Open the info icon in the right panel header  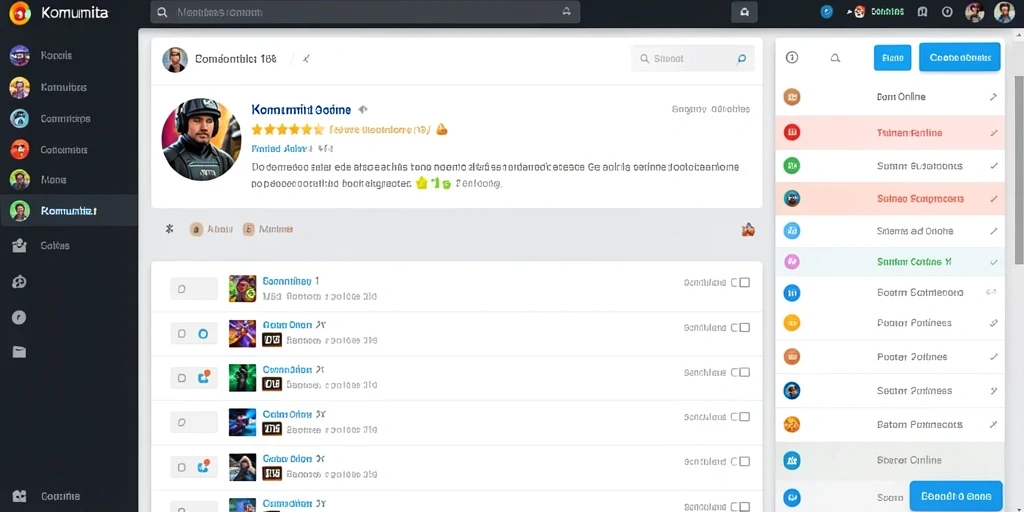click(792, 58)
